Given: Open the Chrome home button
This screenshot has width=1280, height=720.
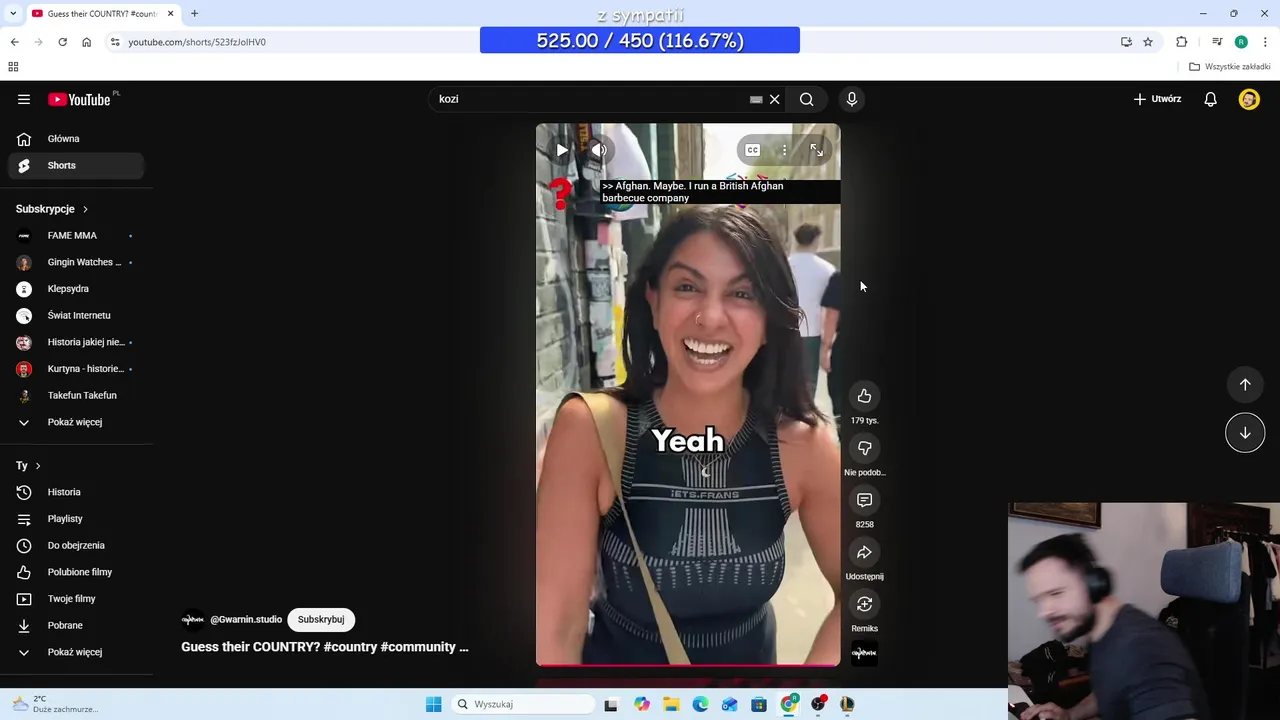Looking at the screenshot, I should 87,42.
